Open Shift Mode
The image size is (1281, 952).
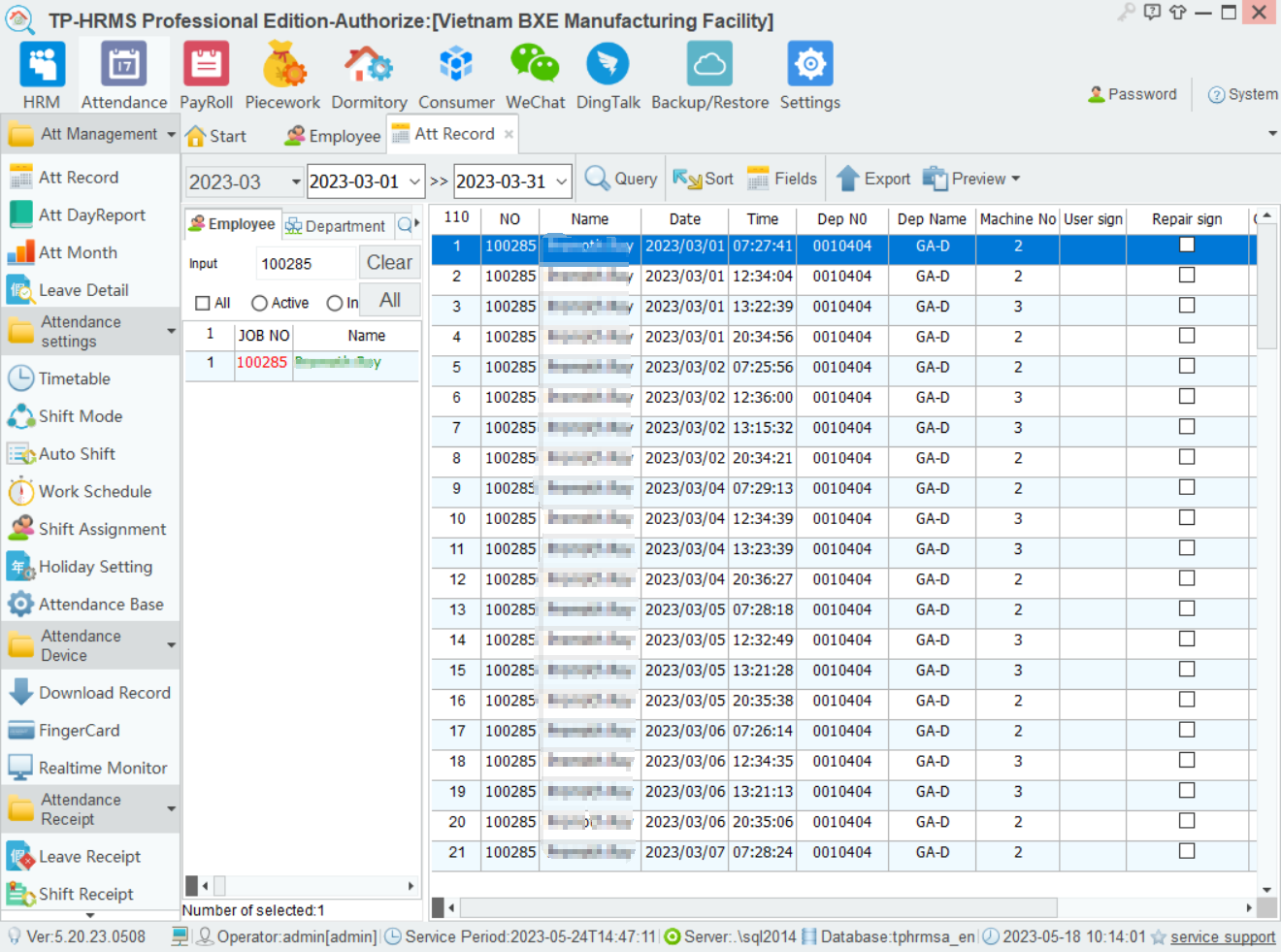(x=80, y=416)
